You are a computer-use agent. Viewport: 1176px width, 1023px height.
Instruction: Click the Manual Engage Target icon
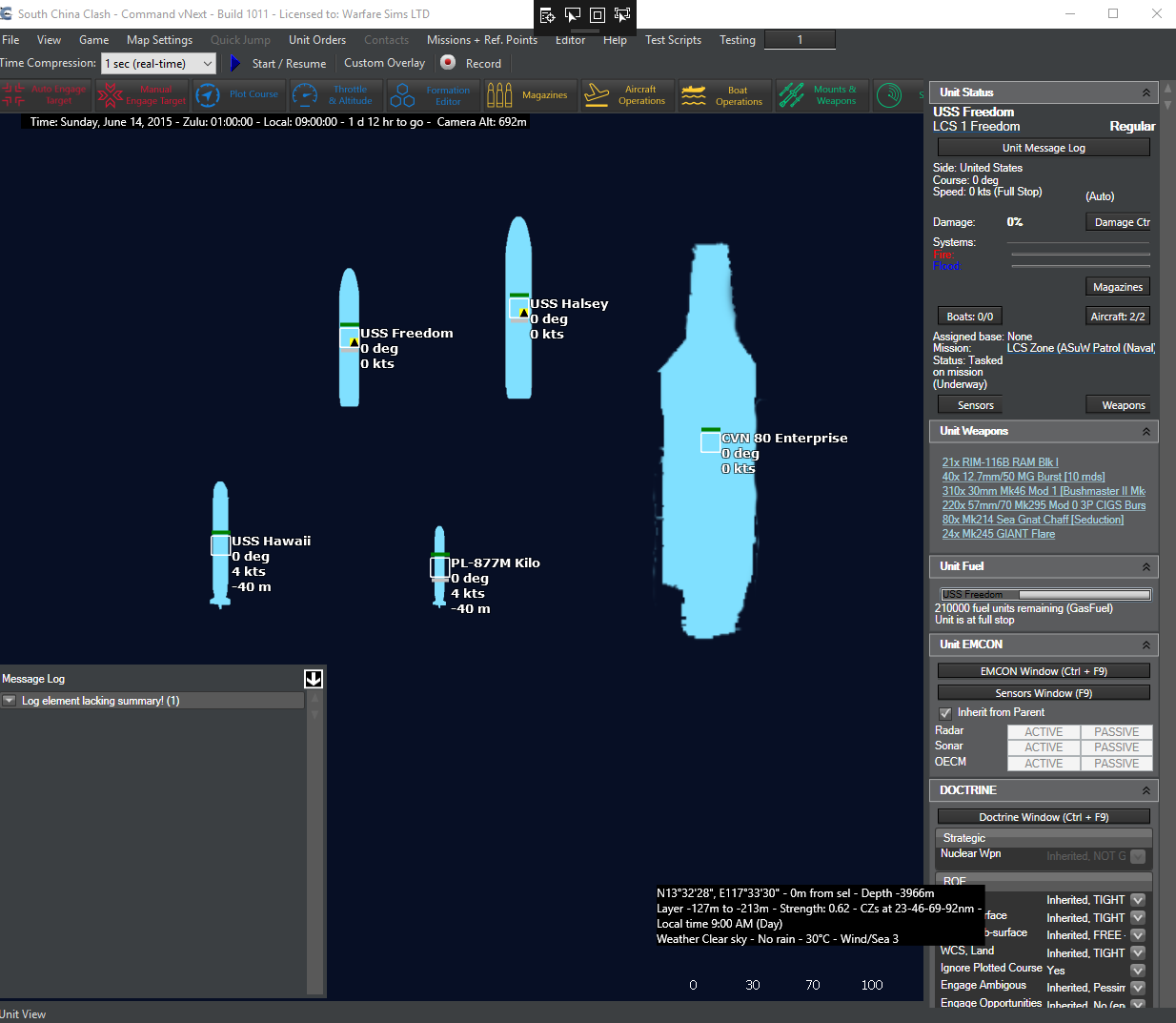pos(142,95)
